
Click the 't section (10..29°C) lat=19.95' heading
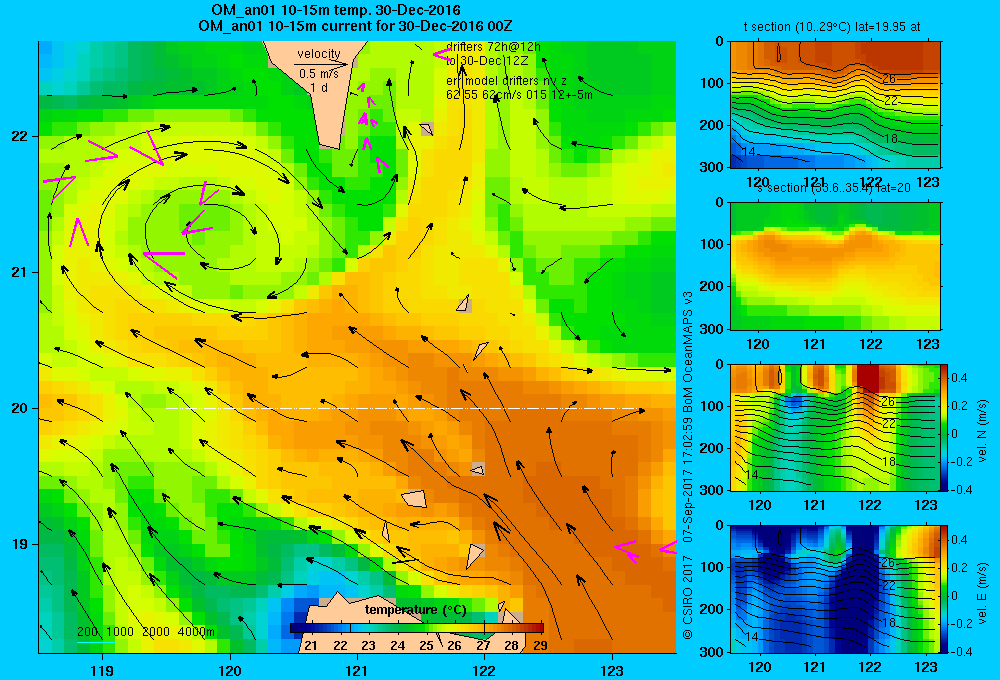832,27
